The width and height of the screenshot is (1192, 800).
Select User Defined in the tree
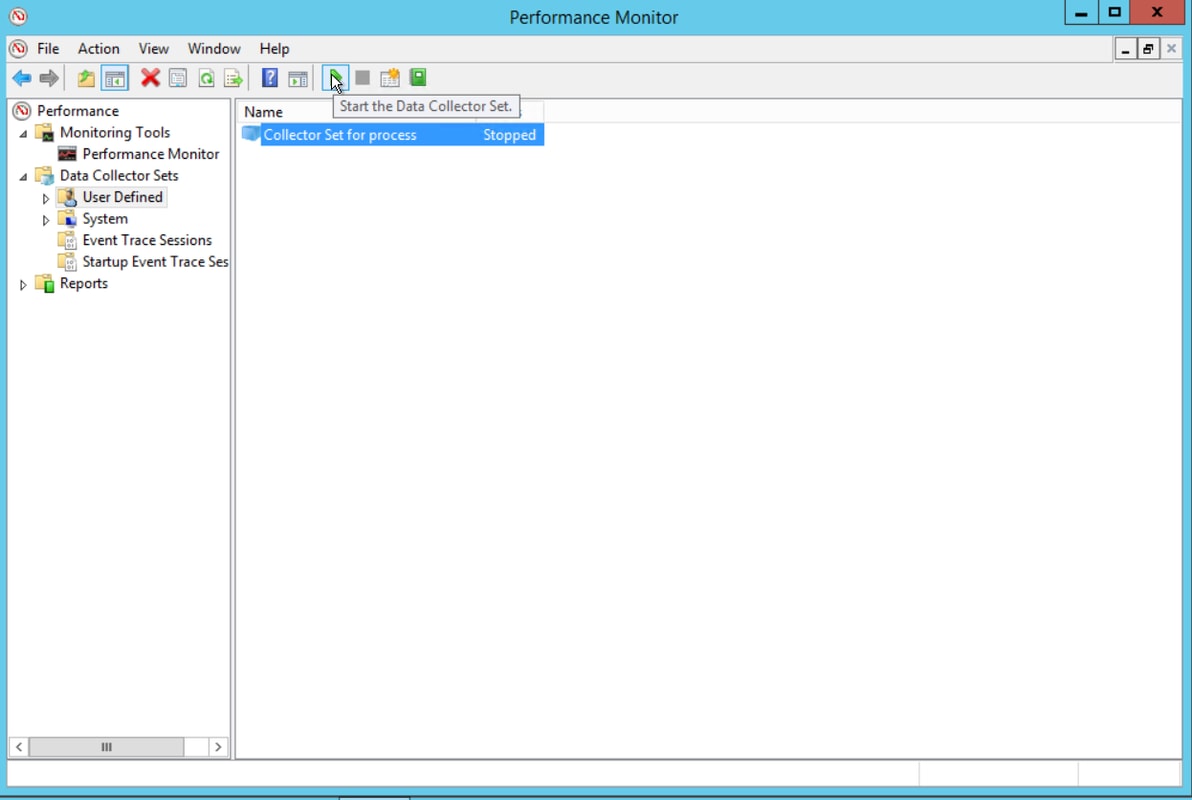[x=122, y=197]
